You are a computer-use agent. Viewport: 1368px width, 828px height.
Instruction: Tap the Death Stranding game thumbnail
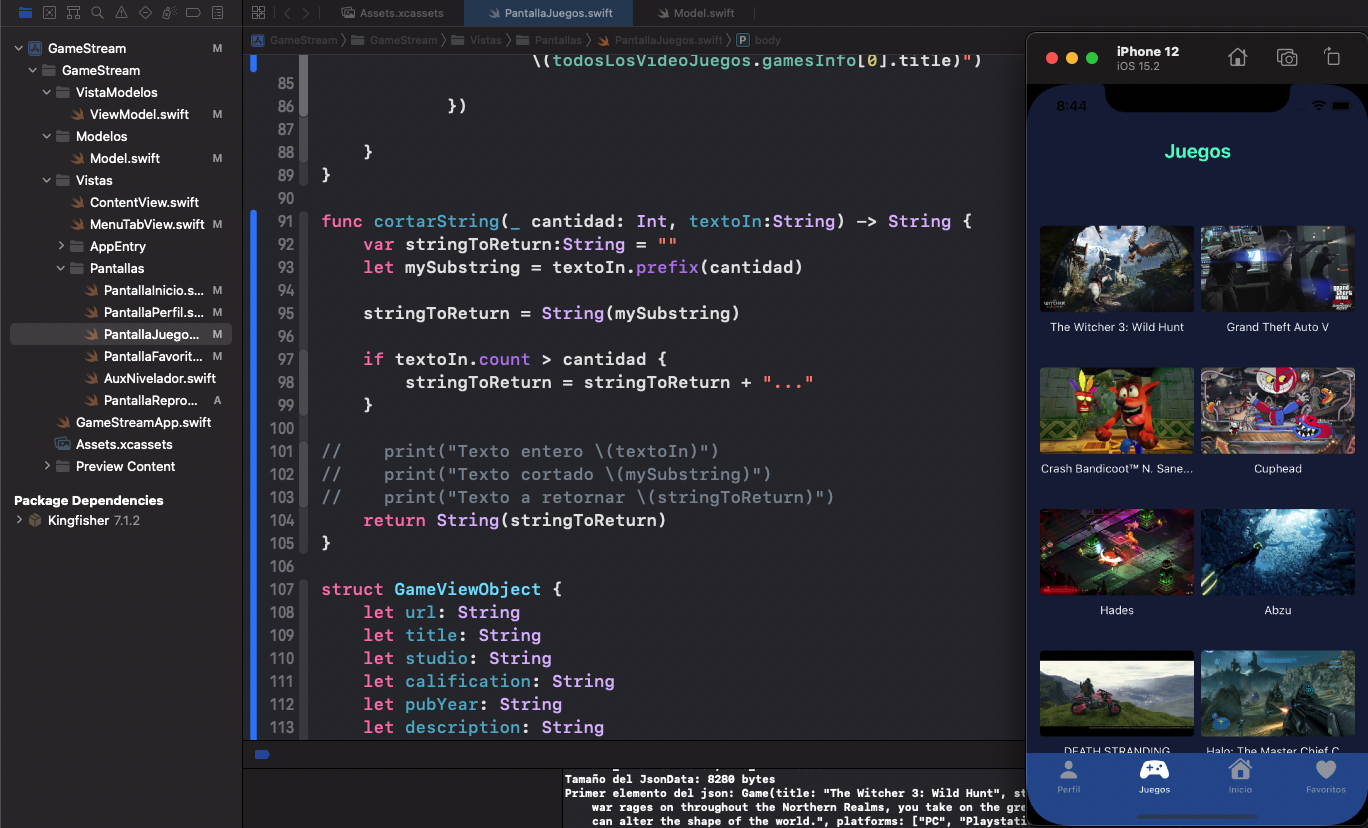tap(1117, 694)
